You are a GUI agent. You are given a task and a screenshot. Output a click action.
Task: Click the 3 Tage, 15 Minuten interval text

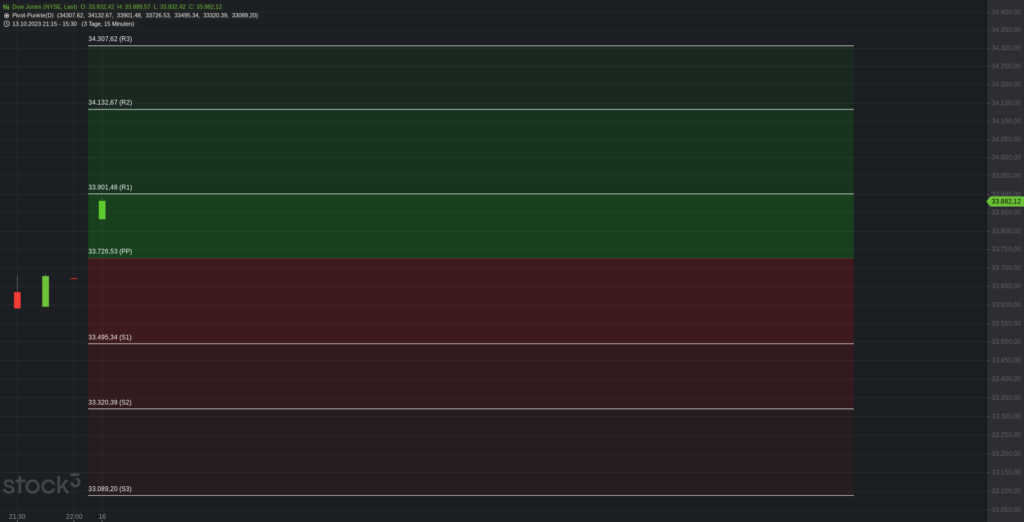click(108, 24)
